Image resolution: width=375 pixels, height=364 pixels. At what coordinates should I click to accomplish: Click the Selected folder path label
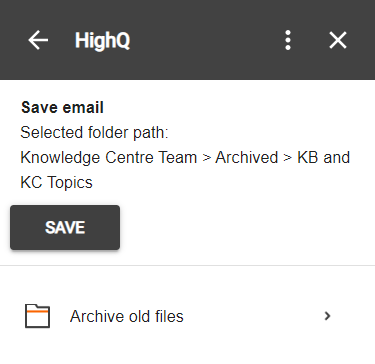tap(94, 132)
